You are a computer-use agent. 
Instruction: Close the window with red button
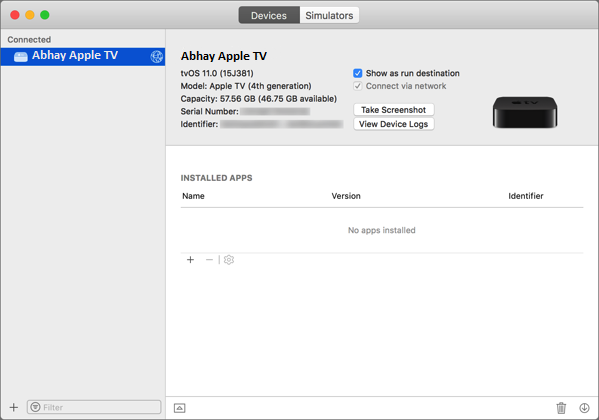(15, 15)
